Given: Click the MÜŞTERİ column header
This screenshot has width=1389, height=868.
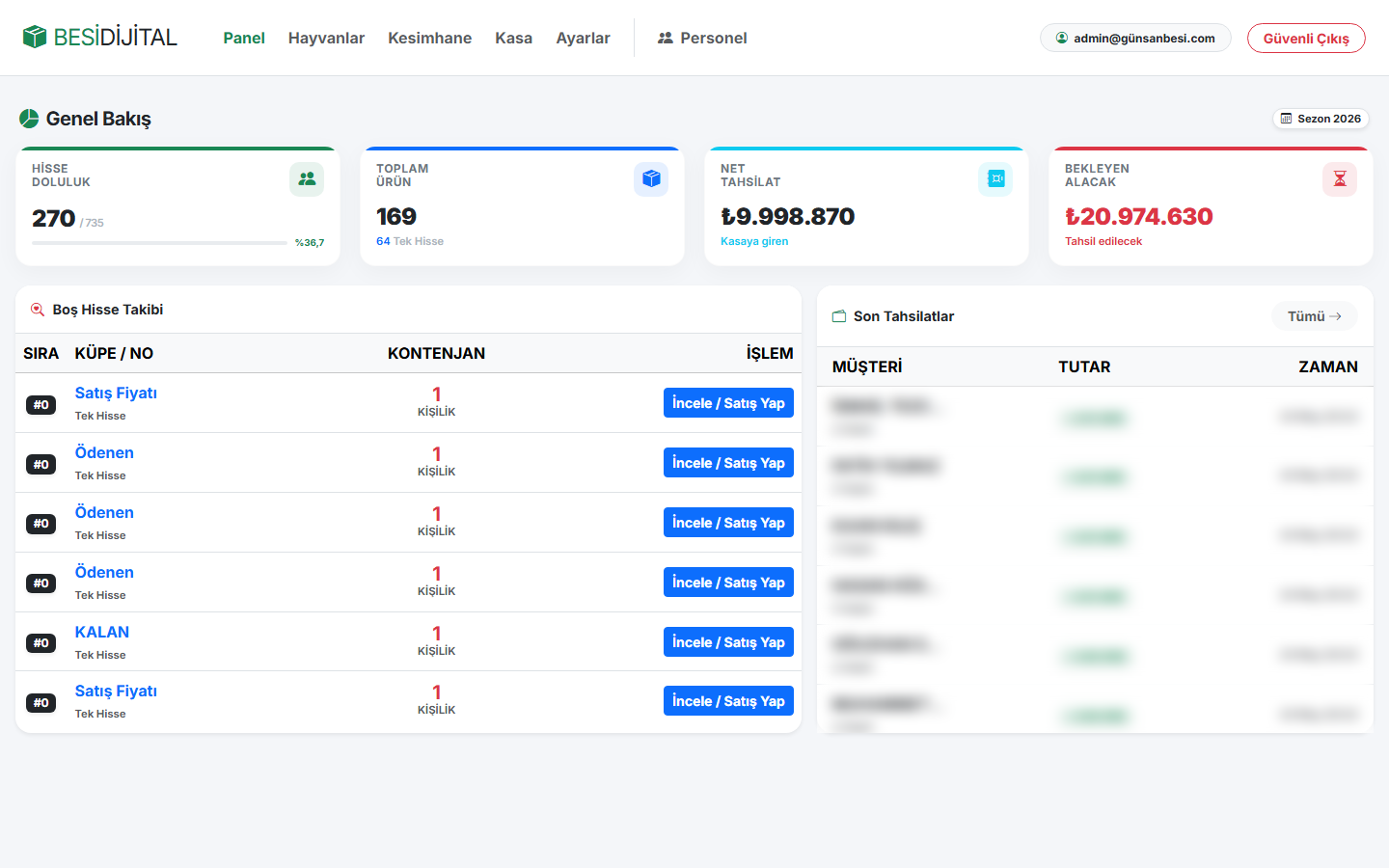Looking at the screenshot, I should (x=867, y=366).
